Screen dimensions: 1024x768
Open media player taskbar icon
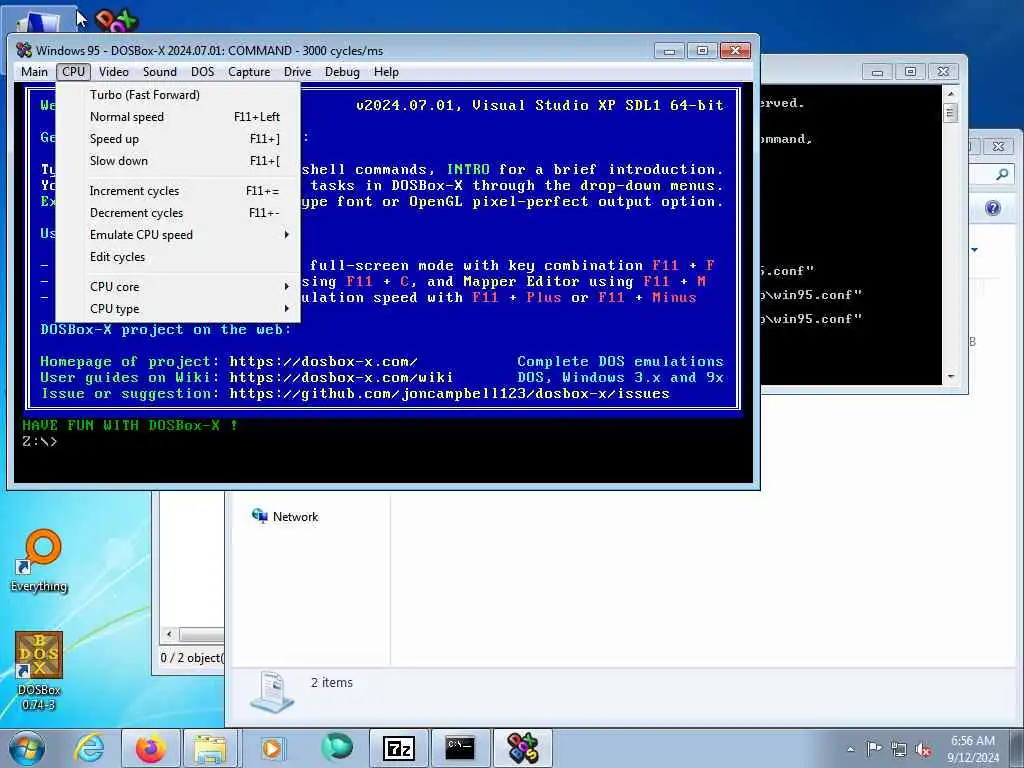point(272,748)
